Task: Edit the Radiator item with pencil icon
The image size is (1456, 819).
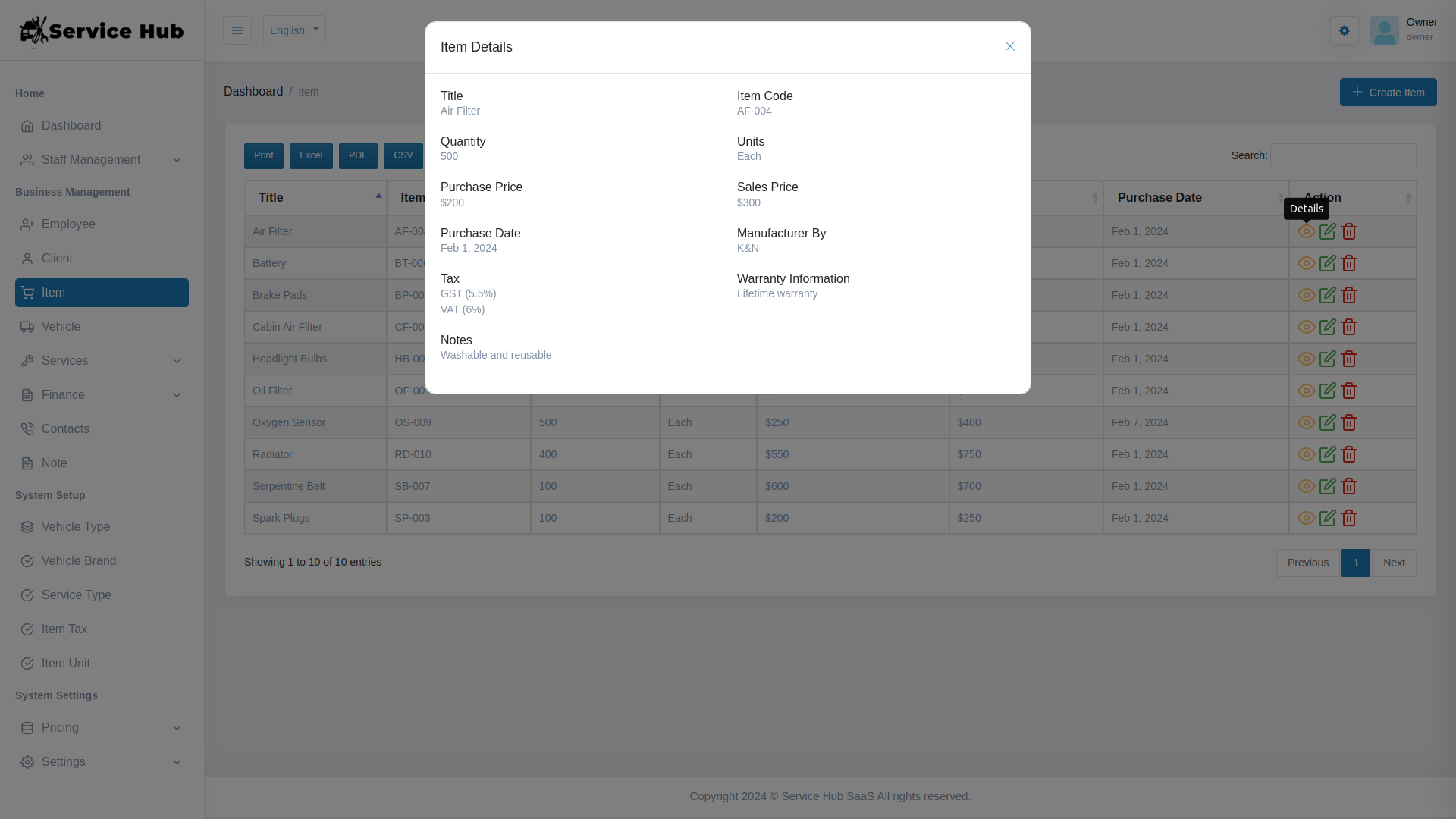Action: pyautogui.click(x=1328, y=454)
